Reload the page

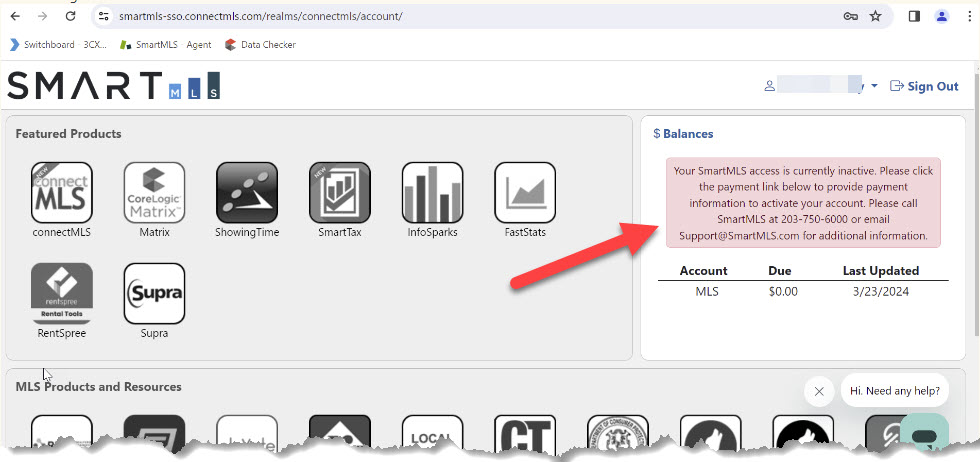70,17
